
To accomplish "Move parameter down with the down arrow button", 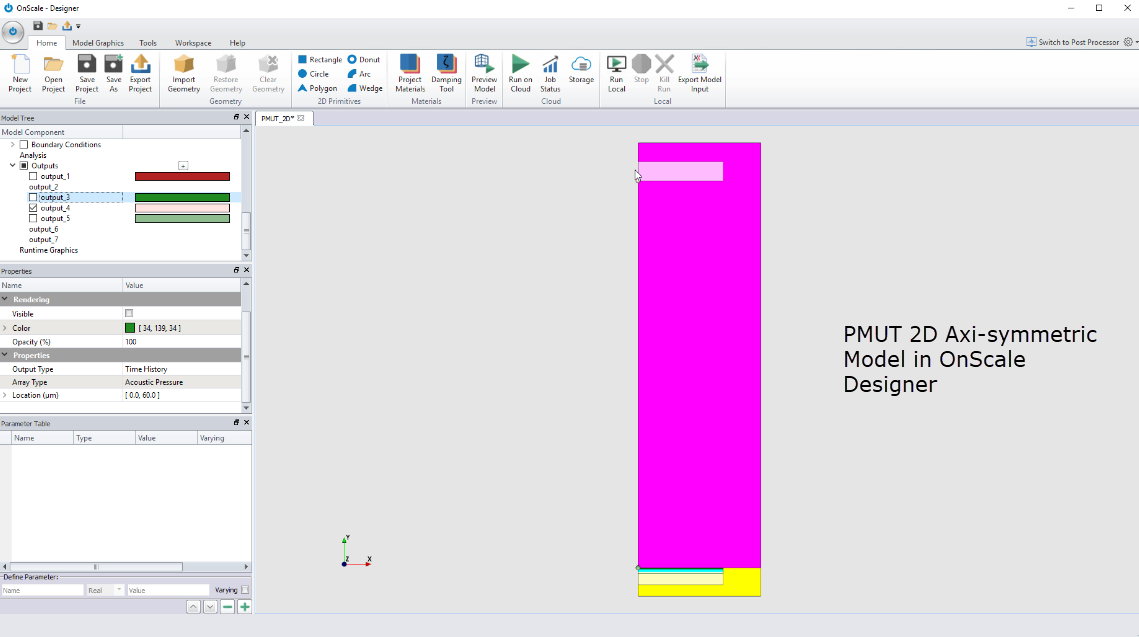I will tap(211, 606).
